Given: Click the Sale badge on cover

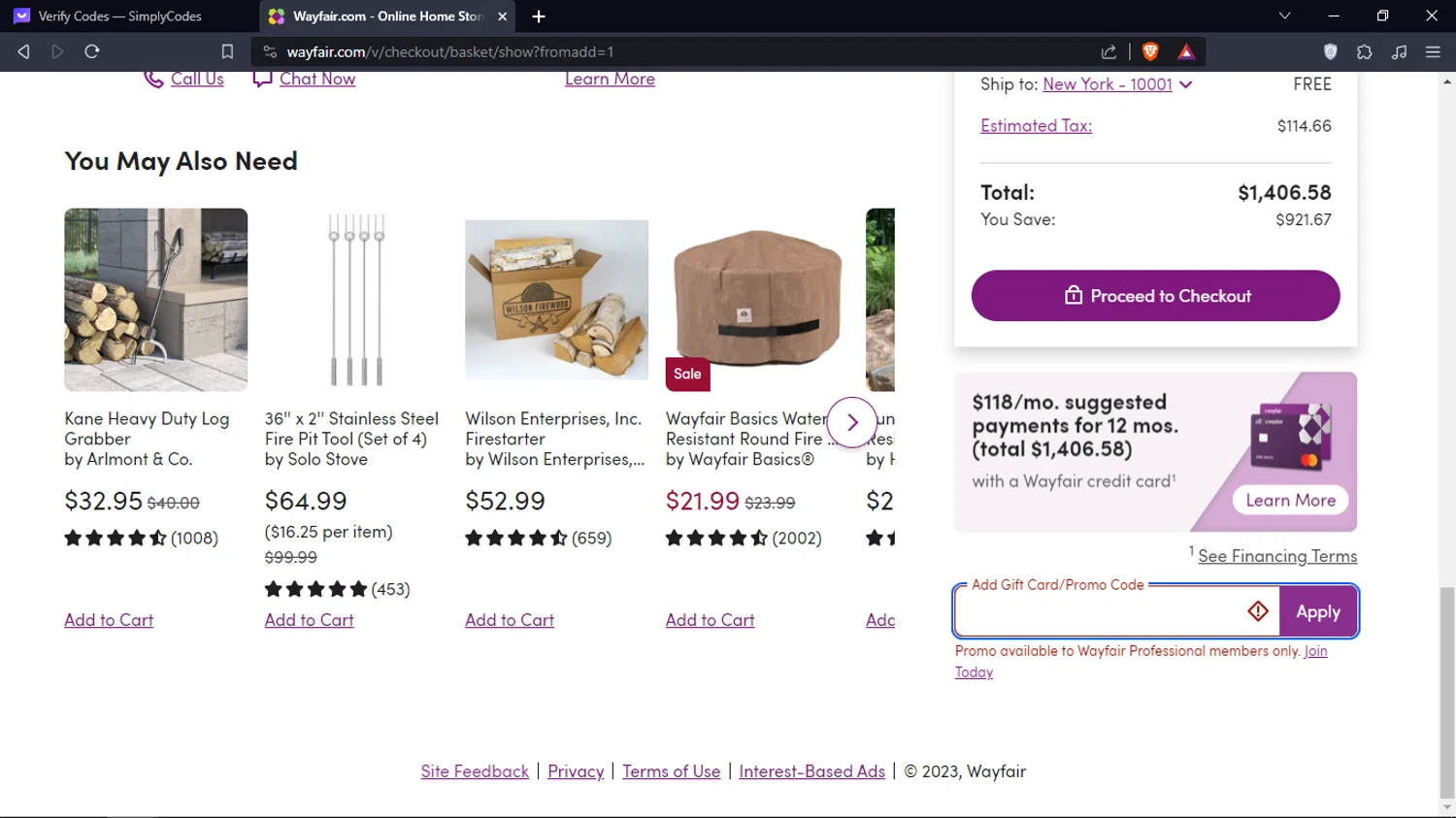Looking at the screenshot, I should (x=687, y=374).
